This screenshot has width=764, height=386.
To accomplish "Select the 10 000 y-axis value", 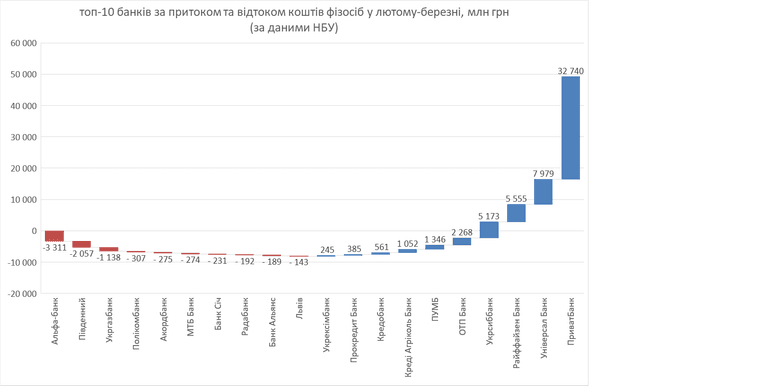I will point(23,200).
